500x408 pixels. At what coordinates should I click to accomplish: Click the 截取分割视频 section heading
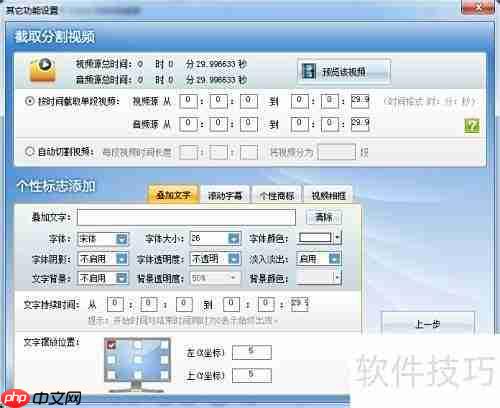click(55, 37)
